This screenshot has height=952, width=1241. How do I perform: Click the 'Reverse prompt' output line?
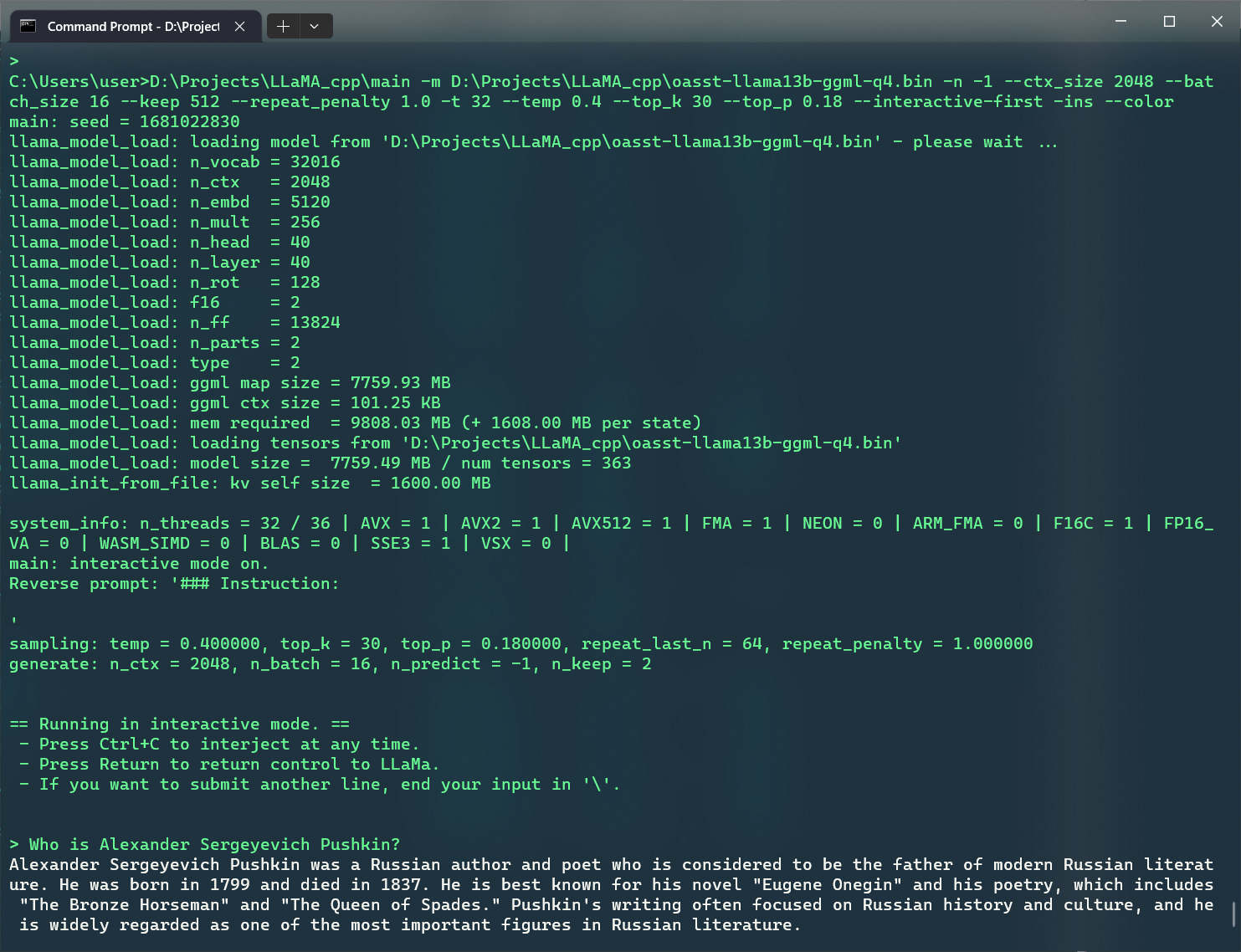(x=174, y=583)
